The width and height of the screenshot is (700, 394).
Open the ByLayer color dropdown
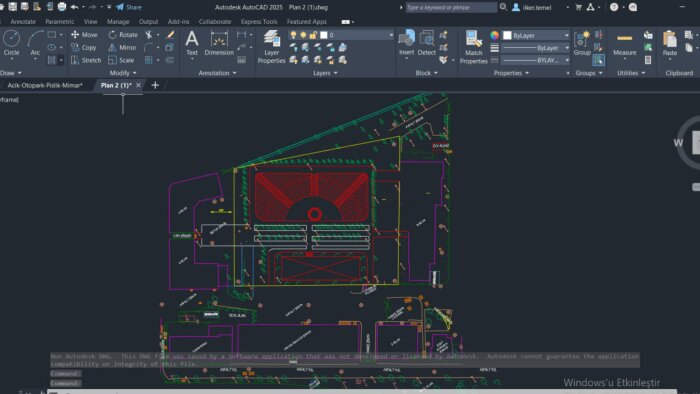tap(567, 35)
